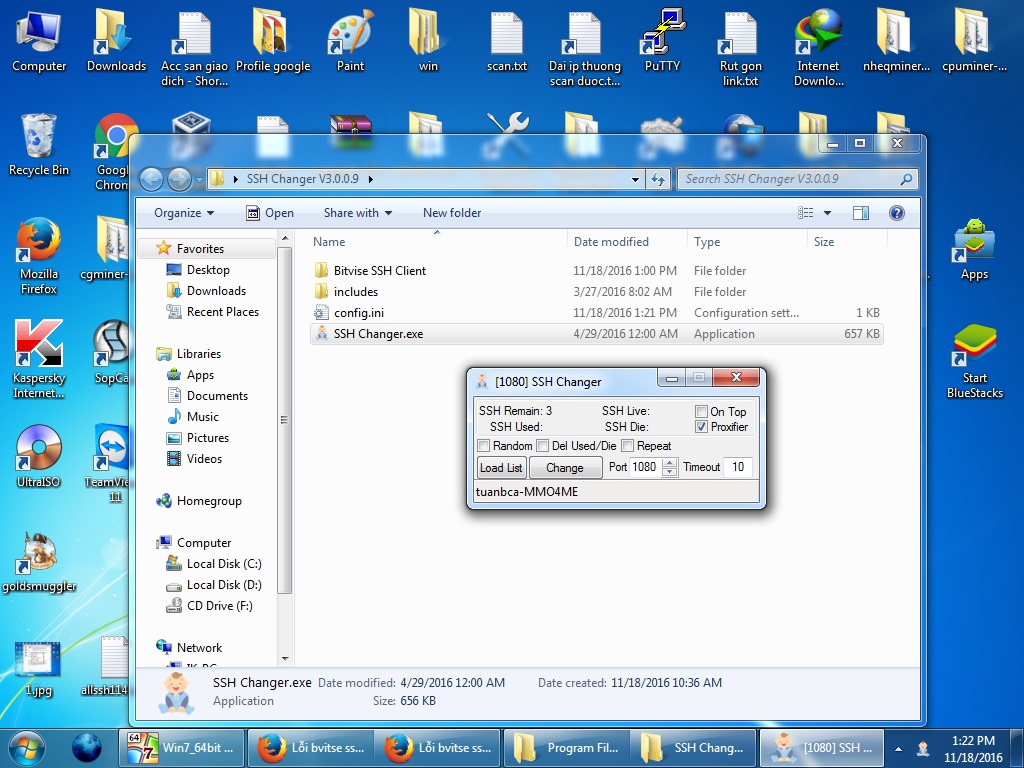Image resolution: width=1024 pixels, height=768 pixels.
Task: Open the PuTTY desktop shortcut
Action: point(662,40)
